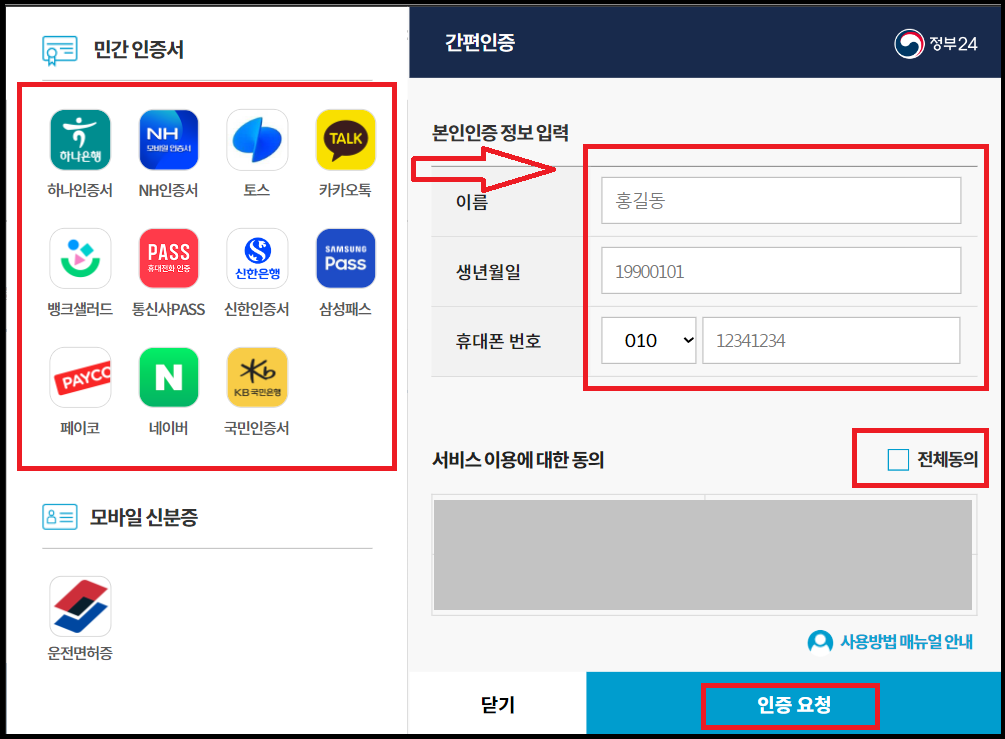Focus the 생년월일 birthdate field

click(781, 270)
